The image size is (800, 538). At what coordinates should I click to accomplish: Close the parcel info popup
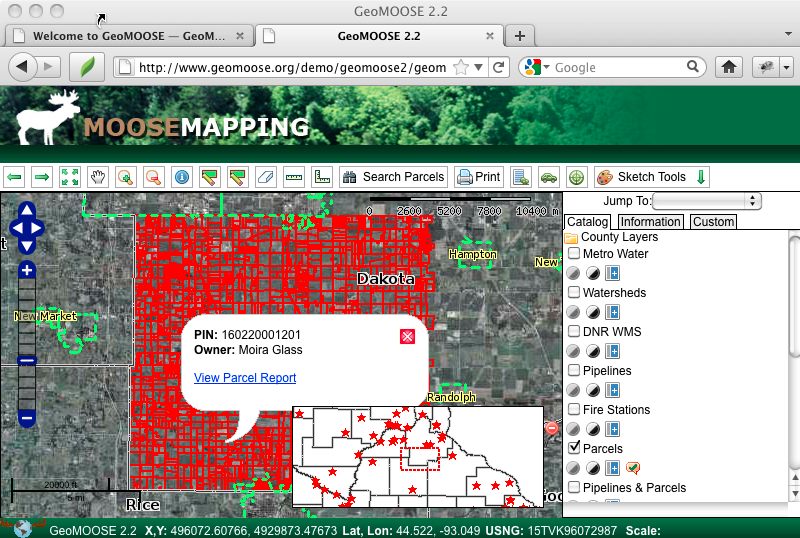(x=407, y=336)
